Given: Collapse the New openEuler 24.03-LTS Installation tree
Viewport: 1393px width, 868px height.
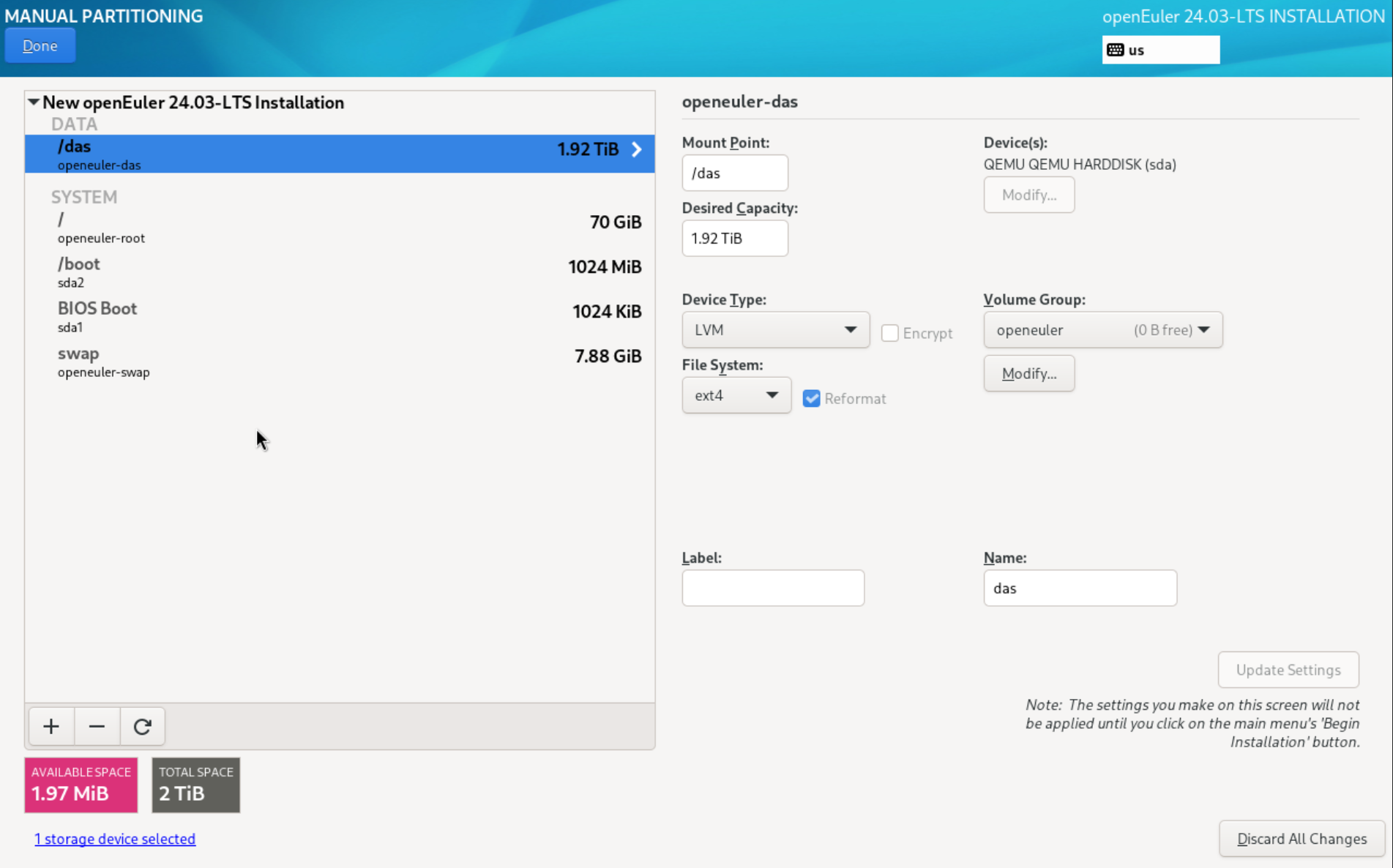Looking at the screenshot, I should [34, 102].
